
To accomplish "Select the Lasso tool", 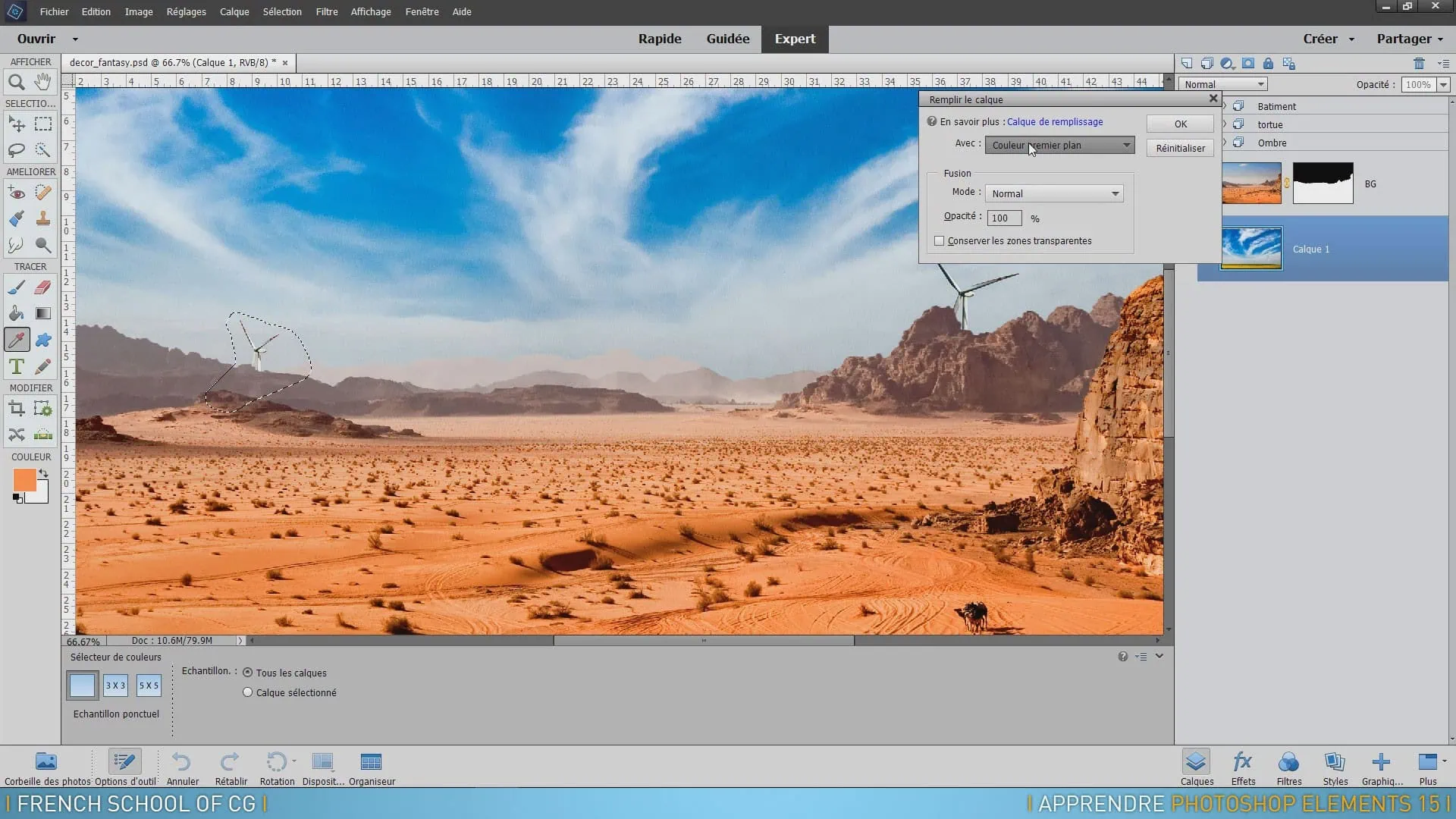I will click(x=16, y=149).
